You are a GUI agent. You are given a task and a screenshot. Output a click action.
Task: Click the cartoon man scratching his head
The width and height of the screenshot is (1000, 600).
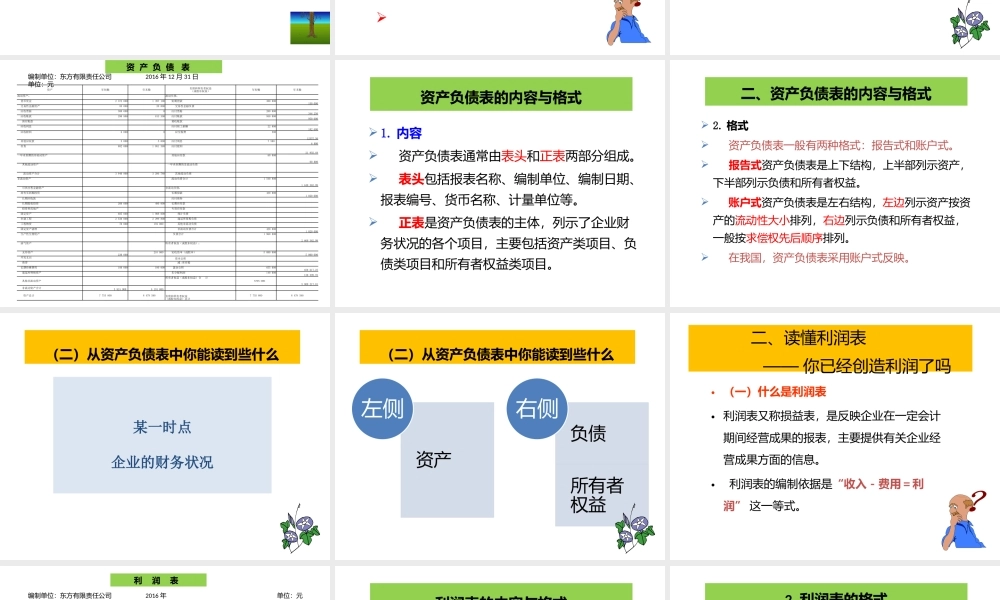[x=630, y=22]
